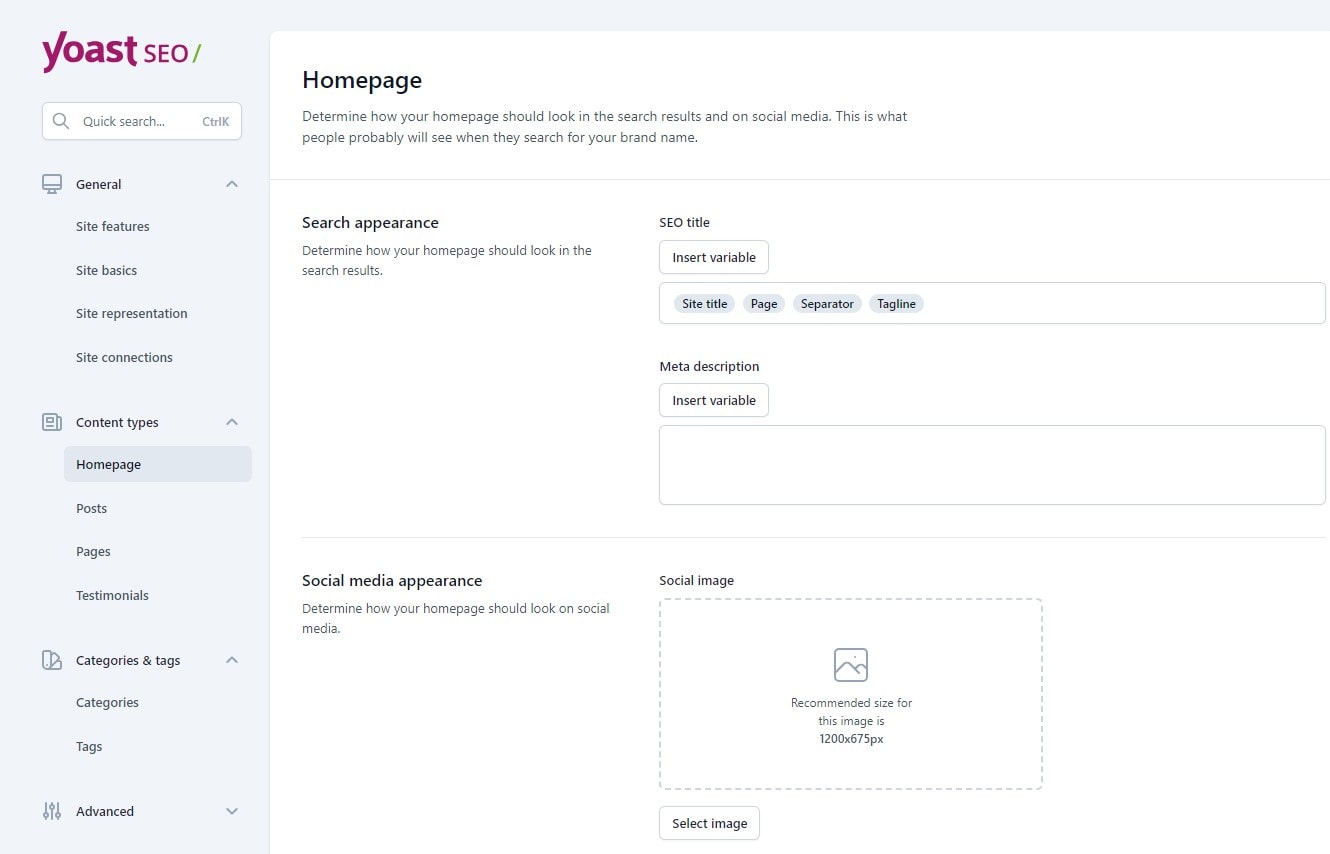Open Tags settings
This screenshot has height=854, width=1330.
pos(89,746)
